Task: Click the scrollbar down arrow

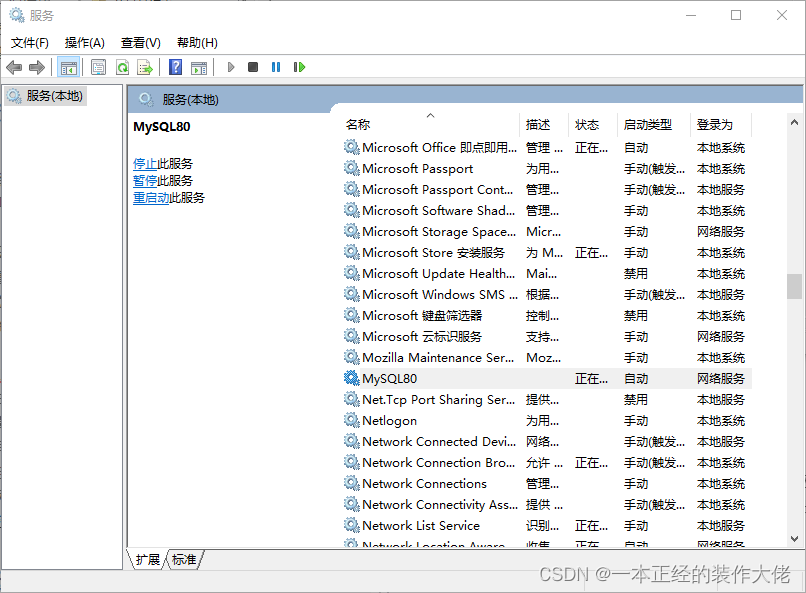Action: (794, 539)
